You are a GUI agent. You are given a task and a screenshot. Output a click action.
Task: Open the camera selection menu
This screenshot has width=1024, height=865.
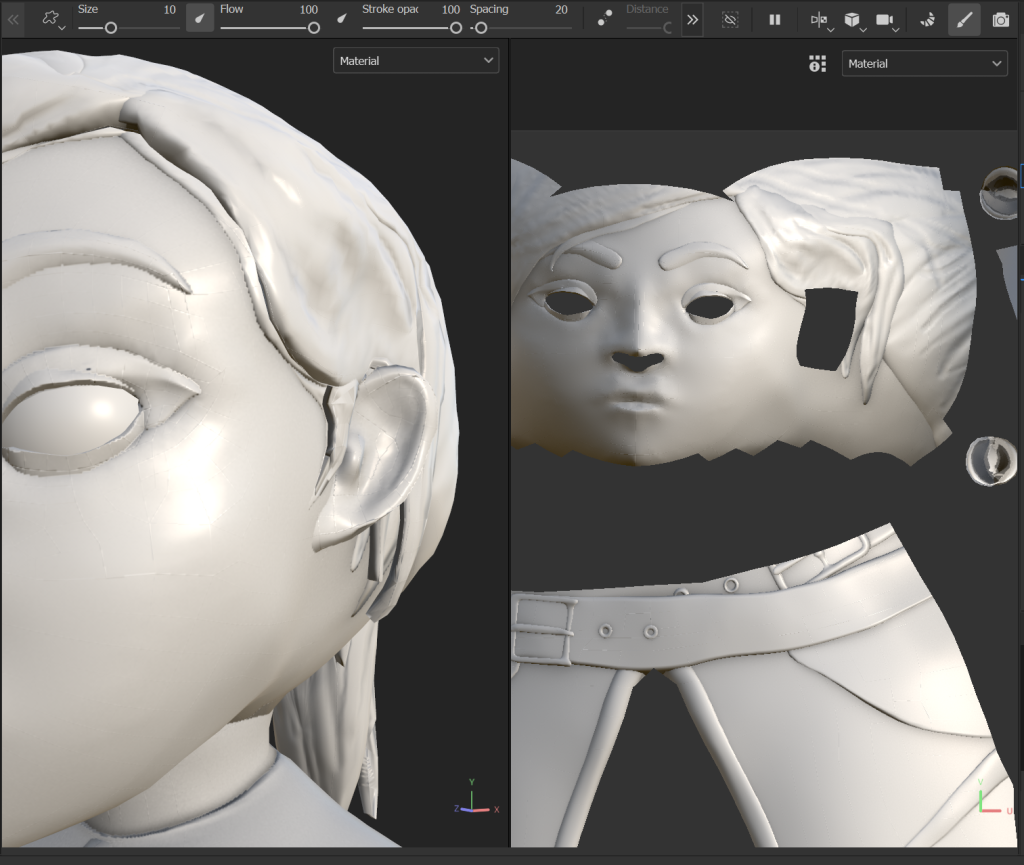(886, 19)
